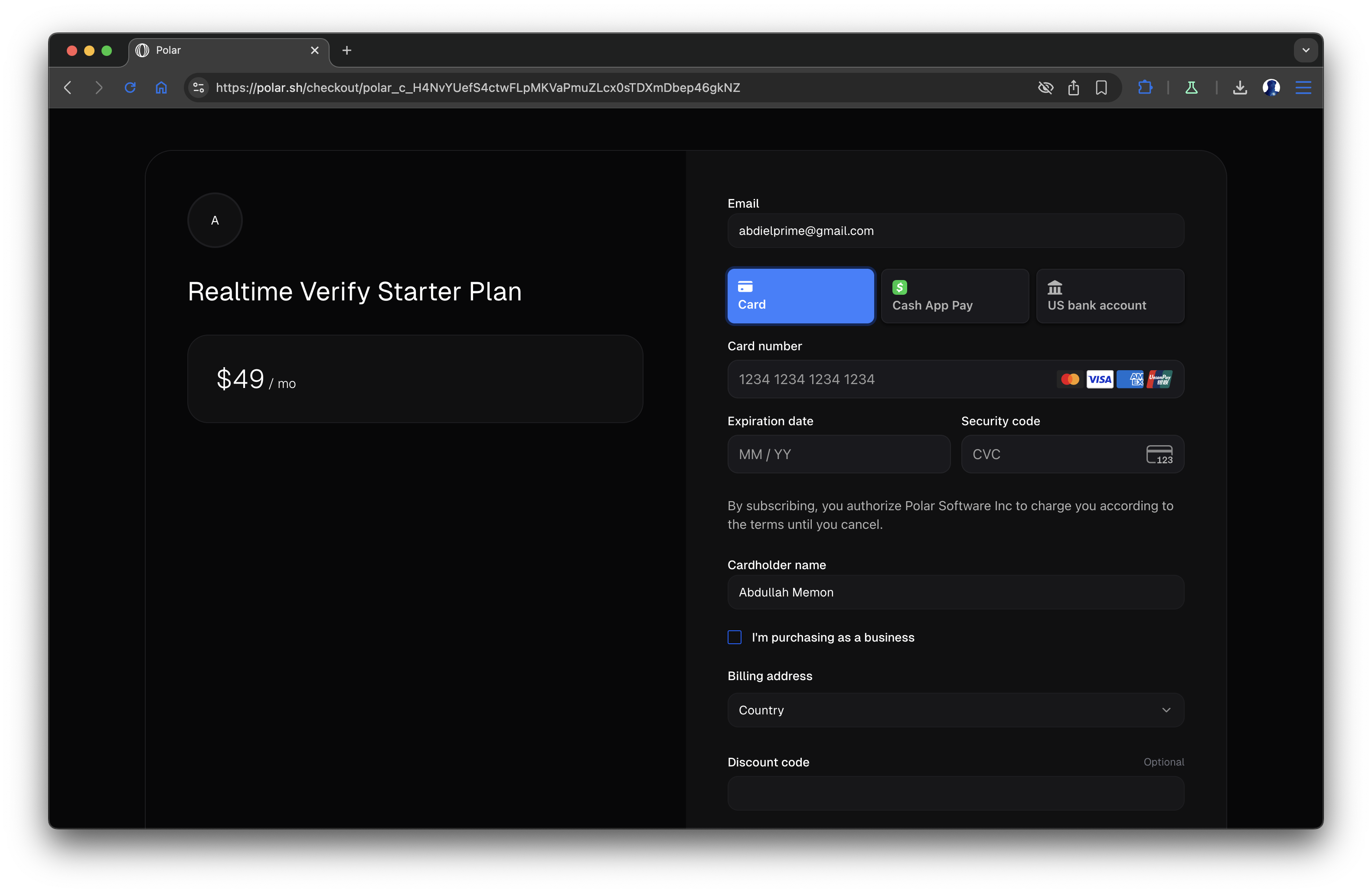1372x893 pixels.
Task: Reload the checkout page
Action: [130, 88]
